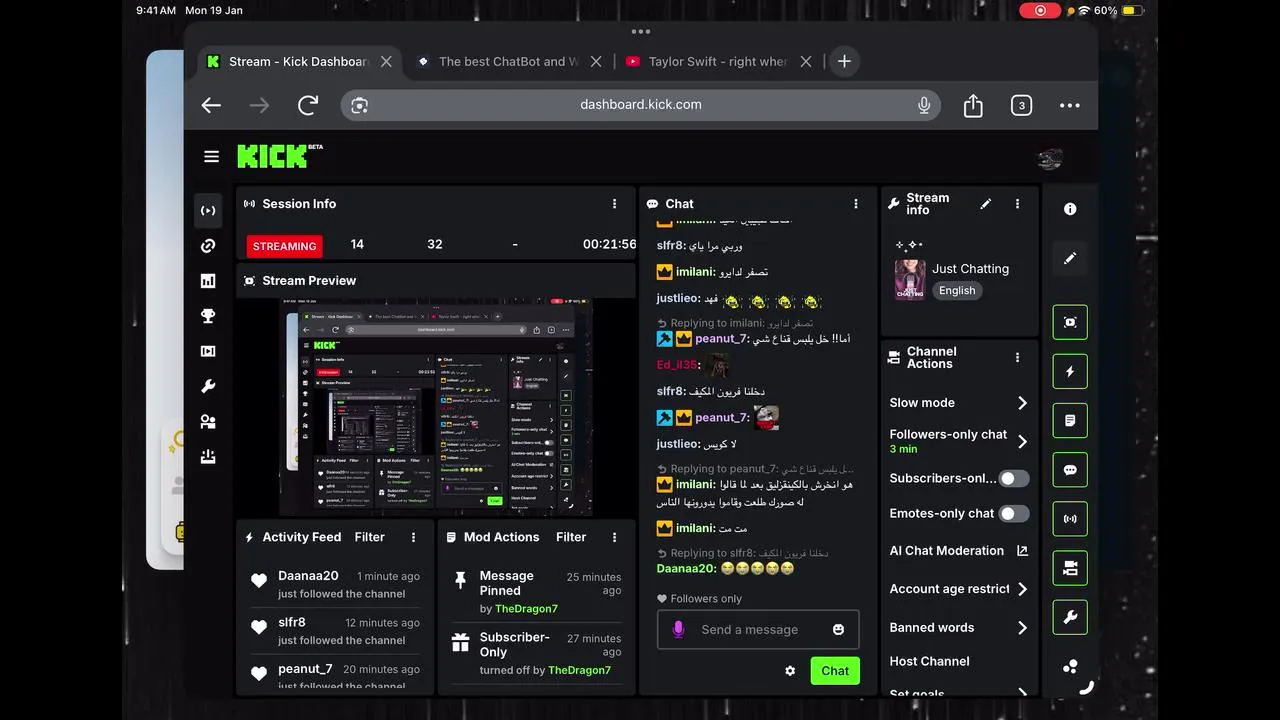
Task: Open a new browser tab
Action: pos(844,61)
